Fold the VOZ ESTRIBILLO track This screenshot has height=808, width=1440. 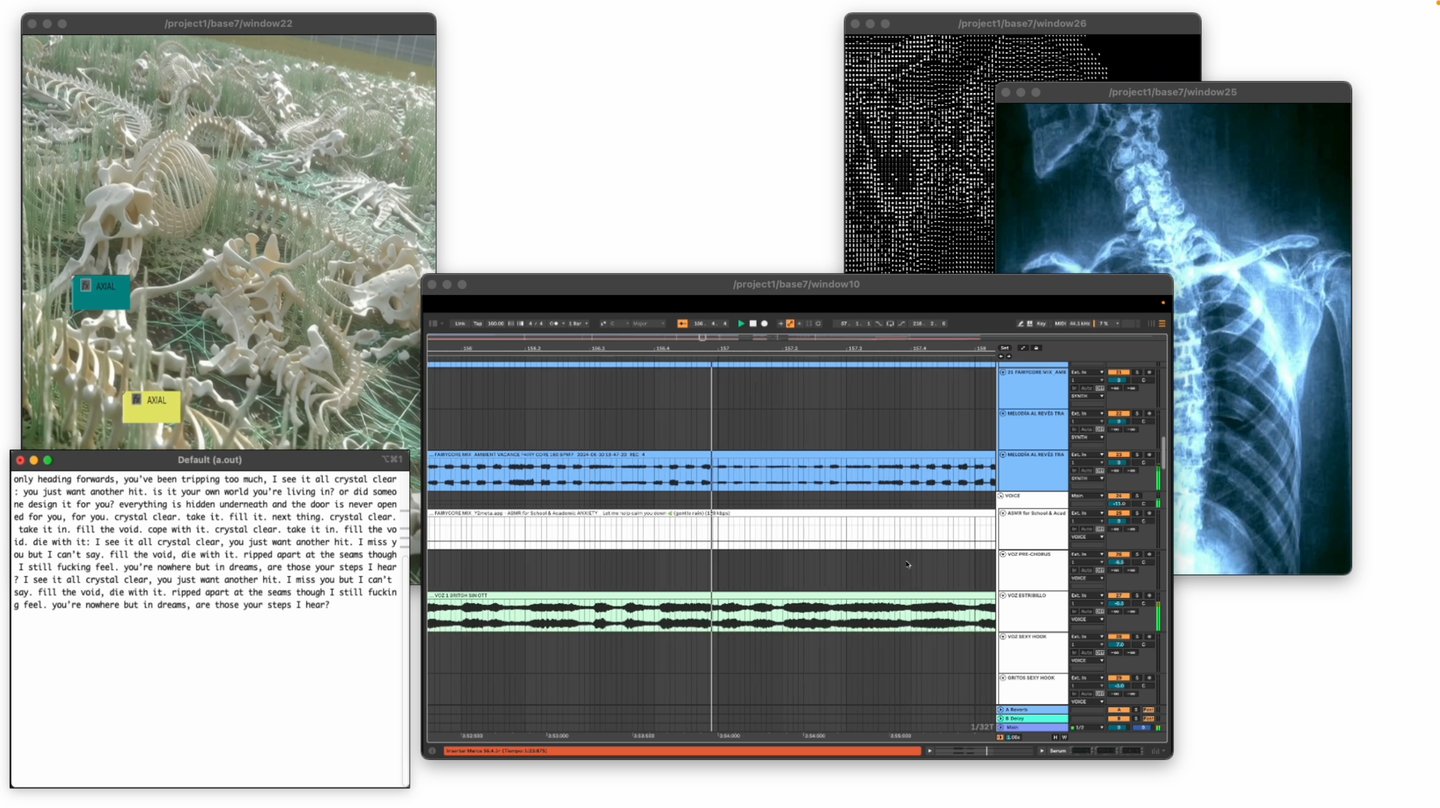pyautogui.click(x=1003, y=595)
